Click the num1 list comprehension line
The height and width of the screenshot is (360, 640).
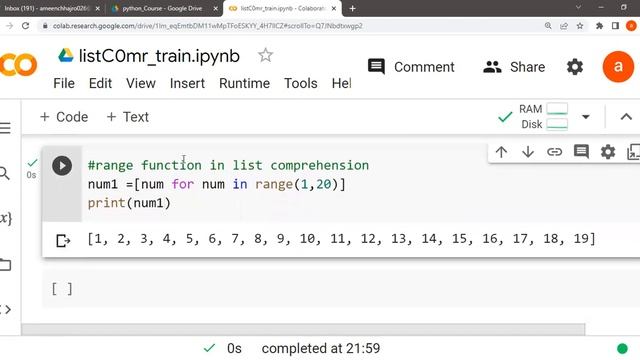pos(217,184)
